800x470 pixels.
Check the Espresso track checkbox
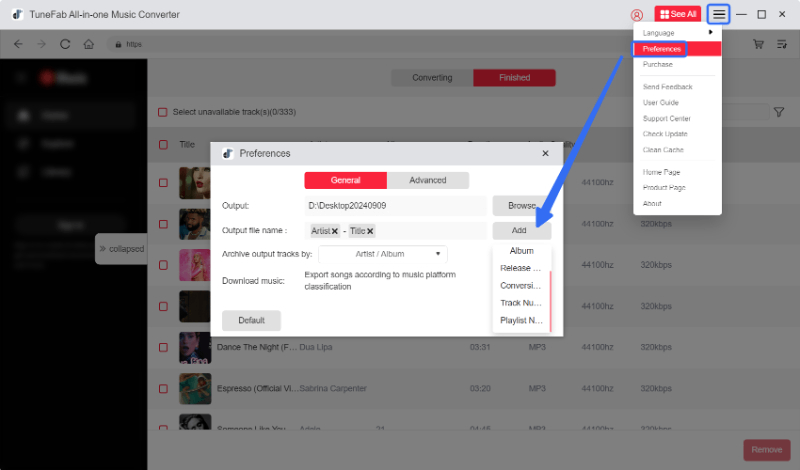tap(163, 387)
